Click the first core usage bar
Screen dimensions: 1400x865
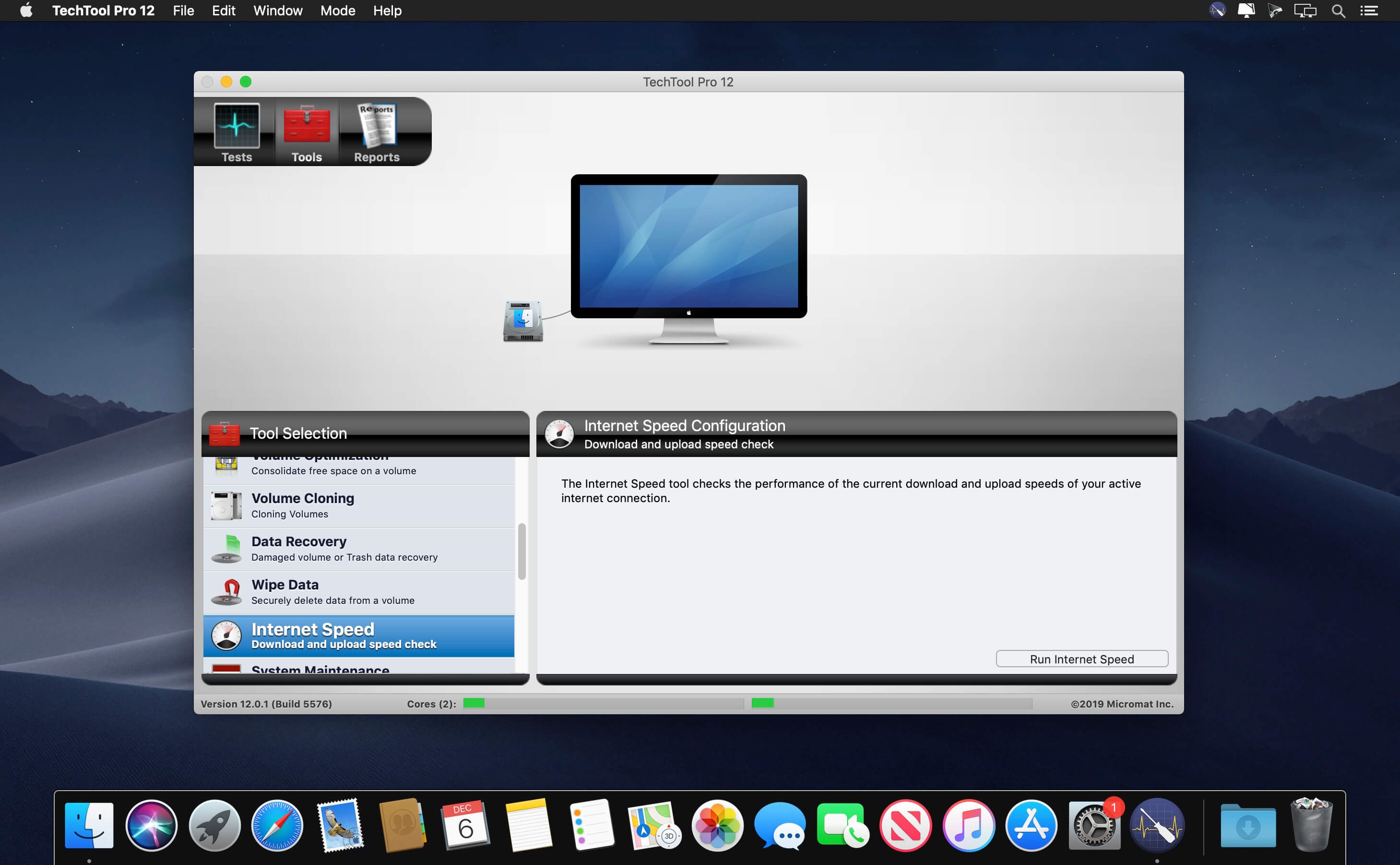pyautogui.click(x=603, y=704)
